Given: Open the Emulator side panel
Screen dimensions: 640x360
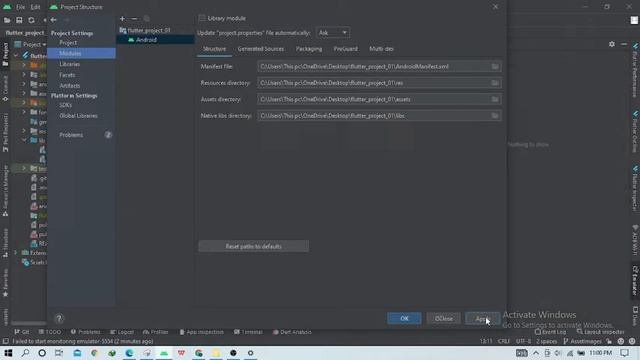Looking at the screenshot, I should pyautogui.click(x=635, y=281).
